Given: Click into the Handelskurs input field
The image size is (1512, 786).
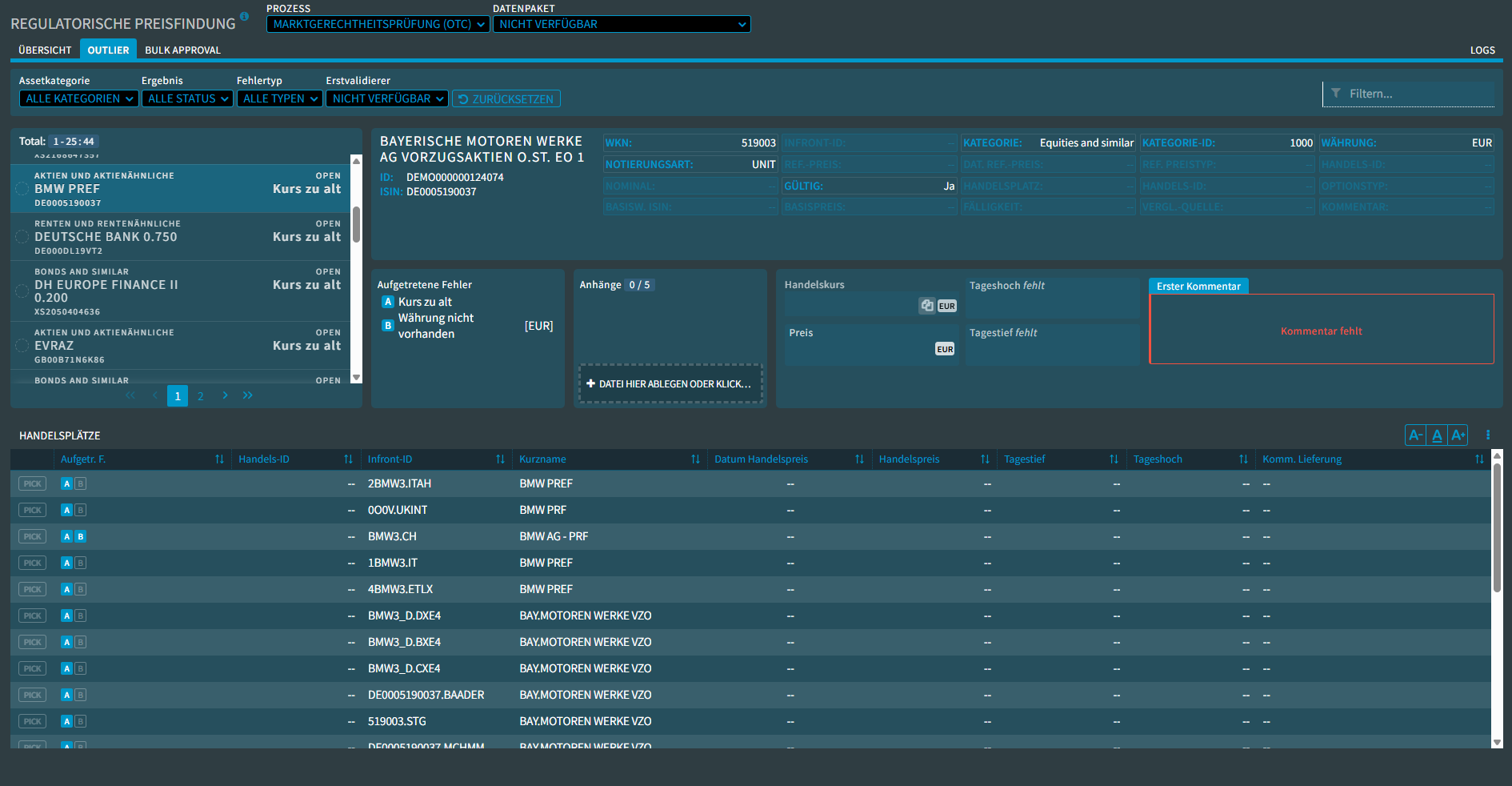Looking at the screenshot, I should pyautogui.click(x=871, y=305).
